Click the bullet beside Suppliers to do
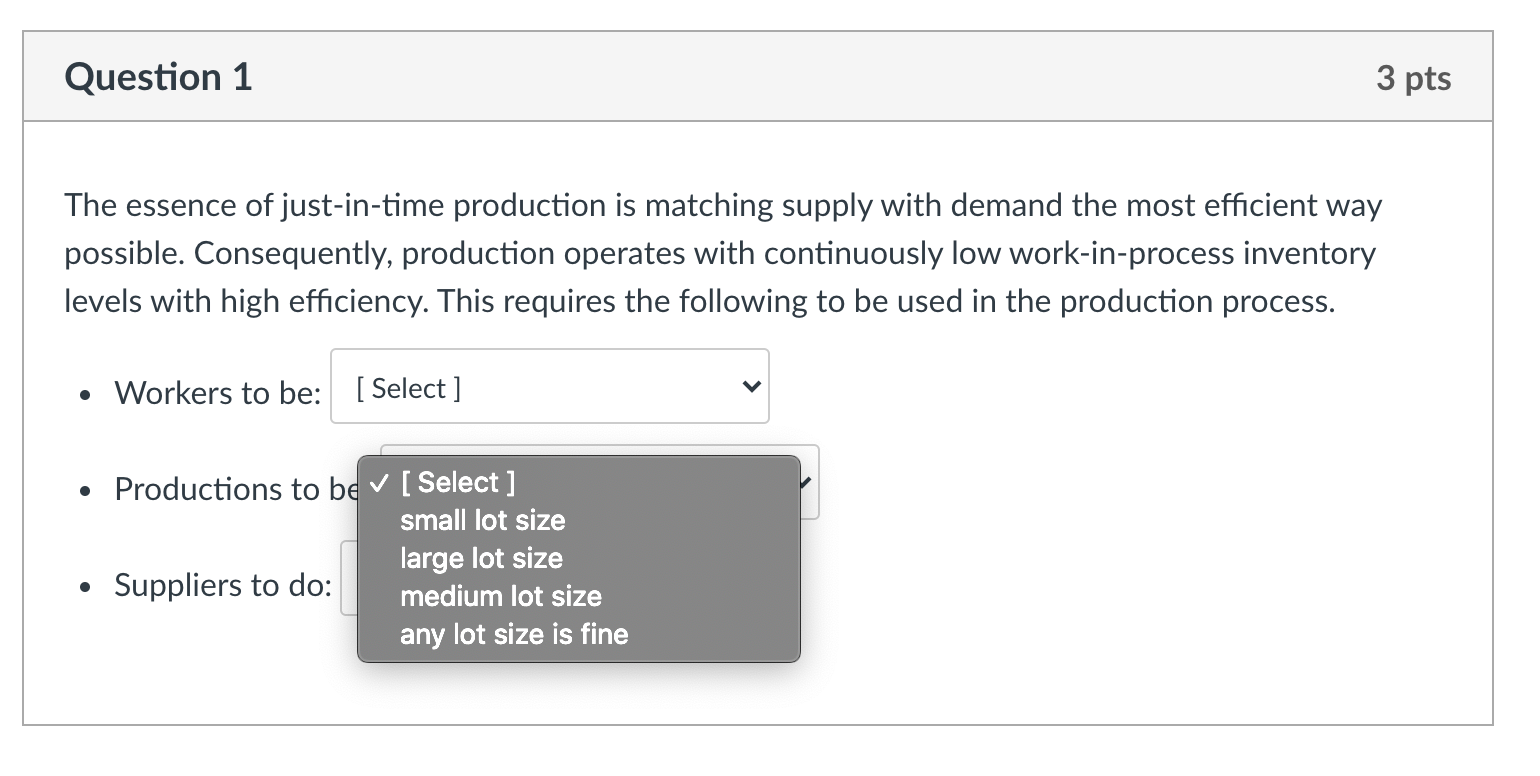 click(x=86, y=586)
